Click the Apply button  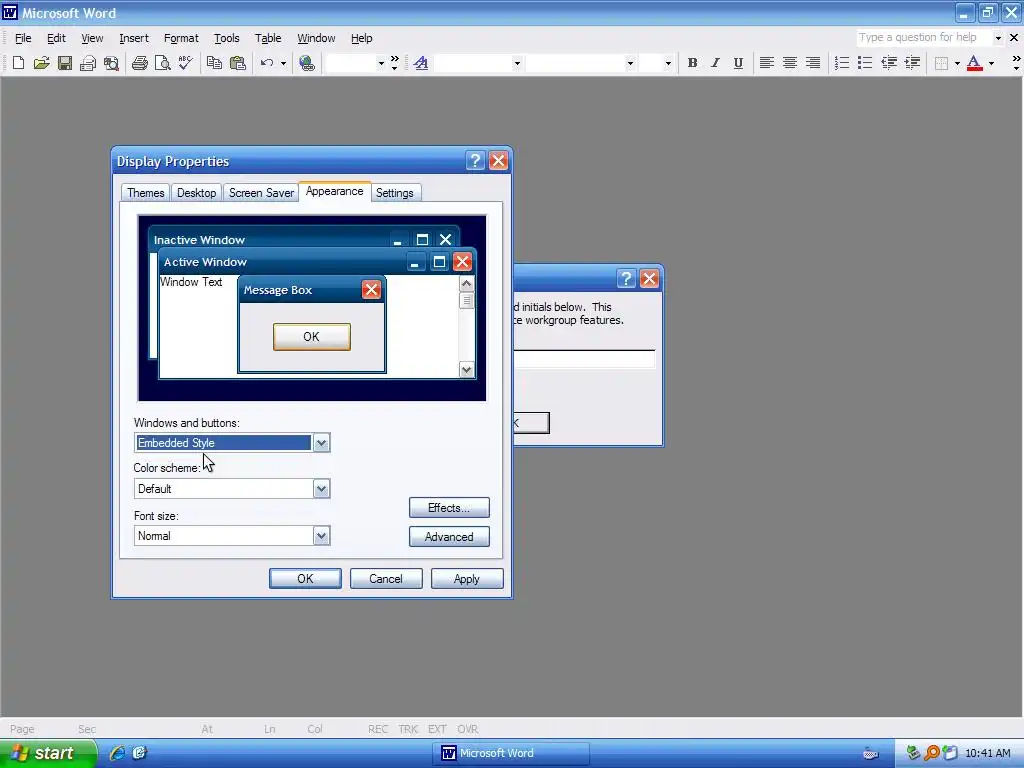[467, 579]
